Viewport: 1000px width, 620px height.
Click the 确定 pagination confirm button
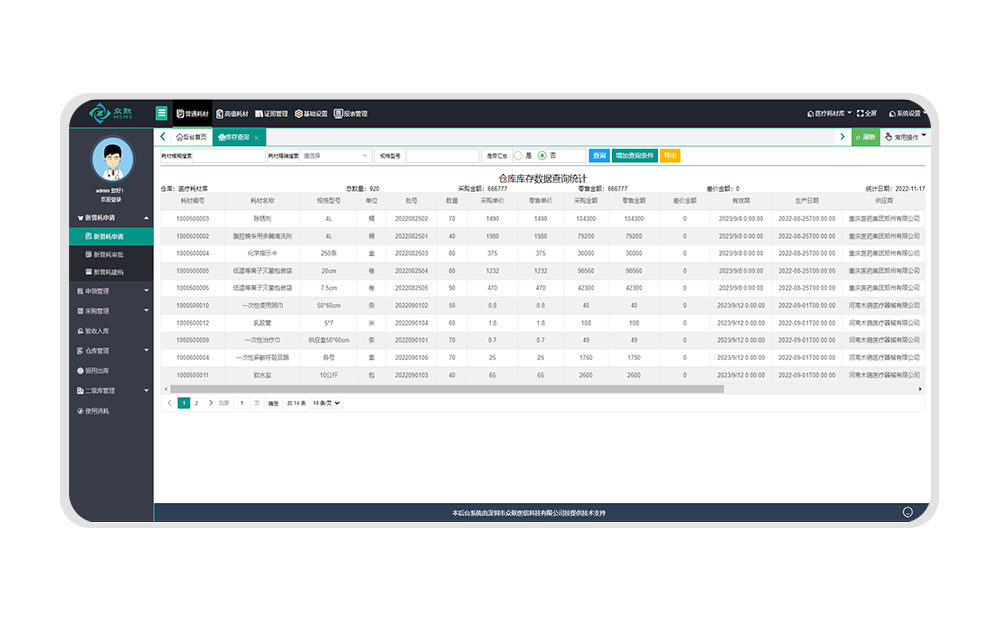point(273,403)
